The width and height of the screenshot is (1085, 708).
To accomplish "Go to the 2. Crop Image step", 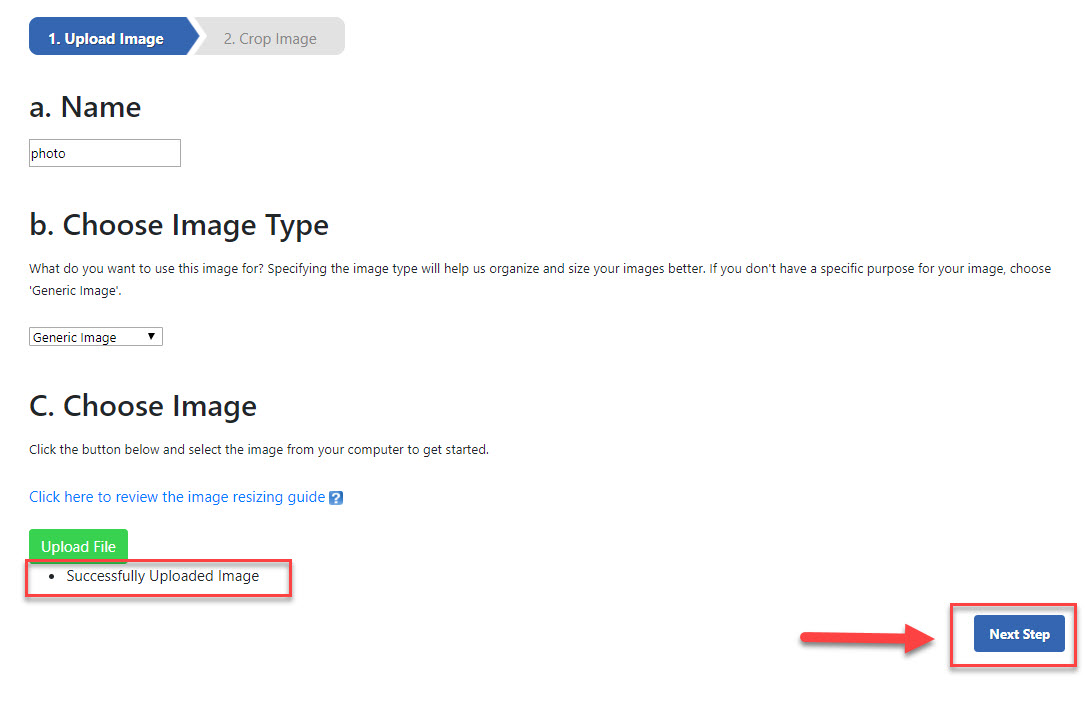I will [270, 39].
